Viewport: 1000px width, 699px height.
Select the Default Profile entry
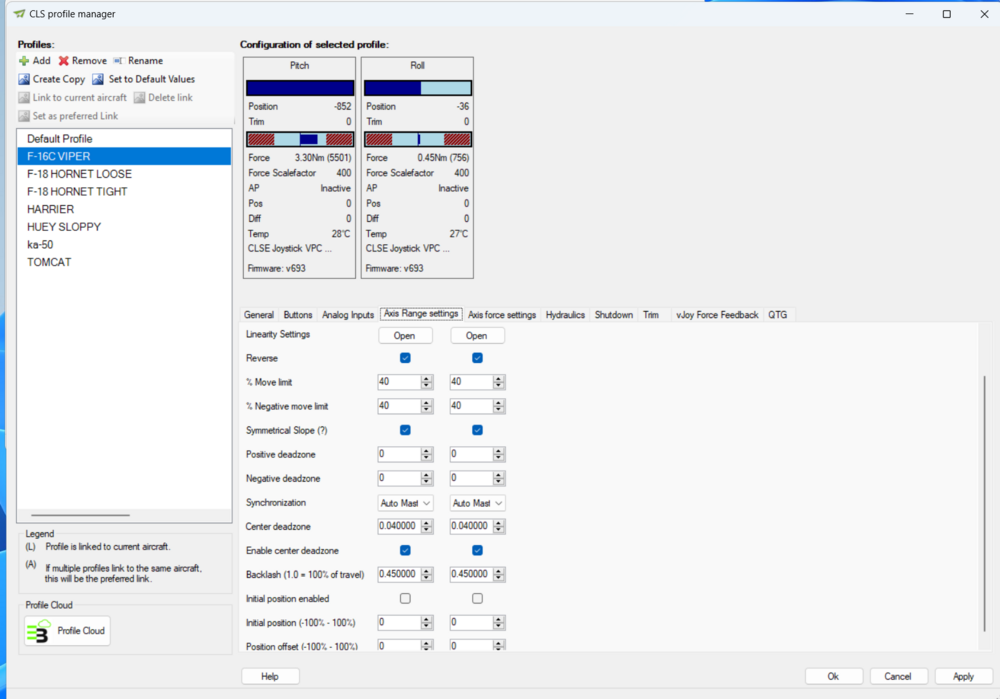click(124, 138)
